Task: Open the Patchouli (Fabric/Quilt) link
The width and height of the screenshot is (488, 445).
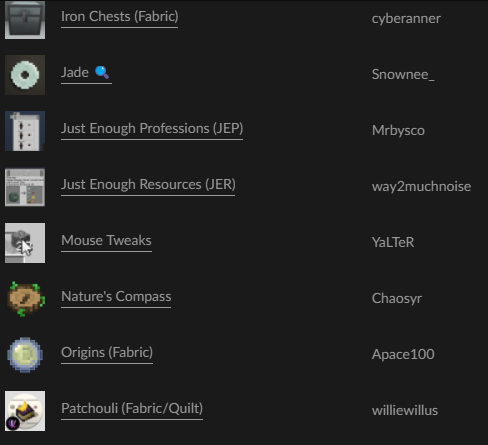Action: pyautogui.click(x=132, y=409)
